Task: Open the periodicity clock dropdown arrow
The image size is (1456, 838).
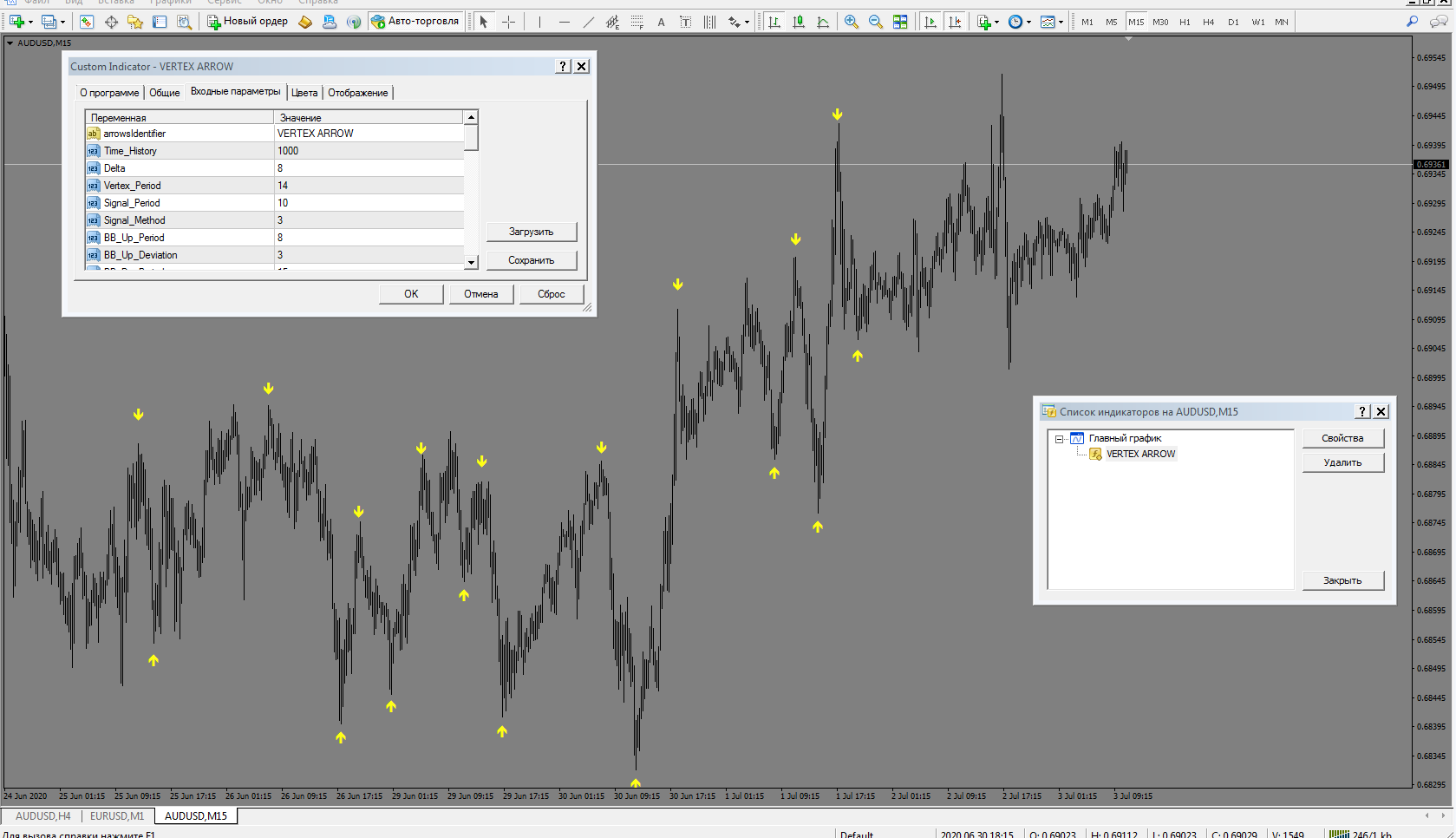Action: (x=1029, y=23)
